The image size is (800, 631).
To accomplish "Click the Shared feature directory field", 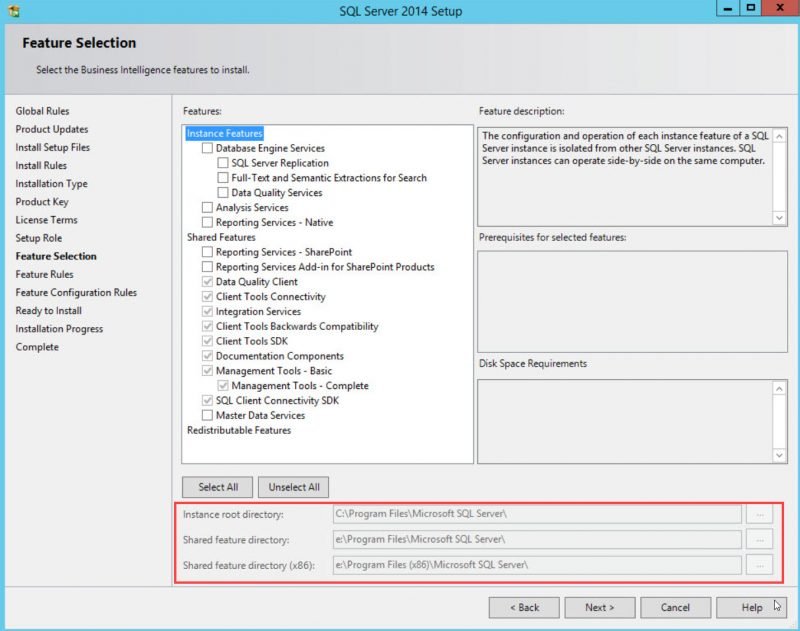I will (x=537, y=540).
